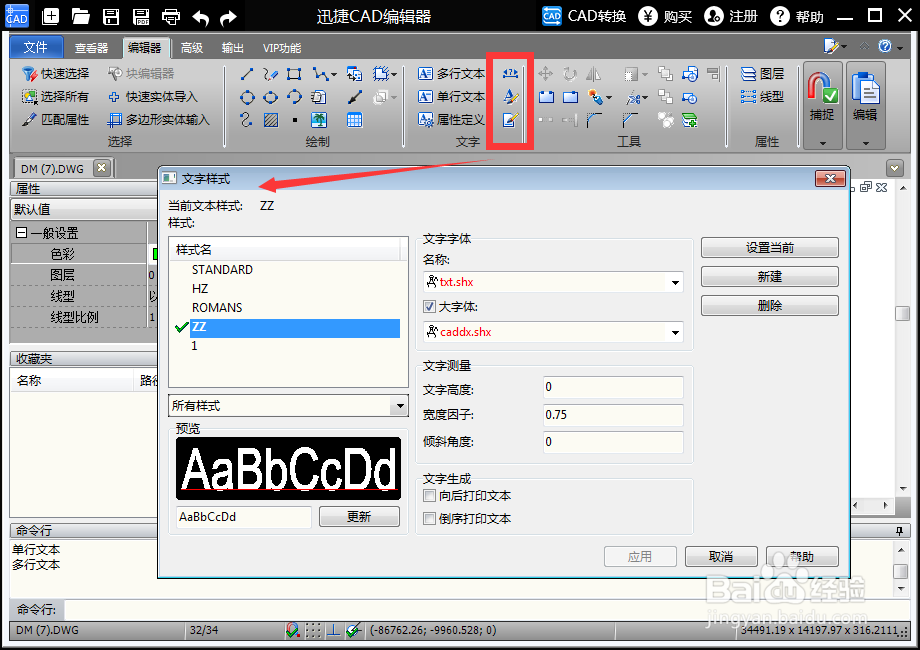Open the Attribute Definition (属性定义) tool
Screen dimensions: 920x650
pos(450,120)
